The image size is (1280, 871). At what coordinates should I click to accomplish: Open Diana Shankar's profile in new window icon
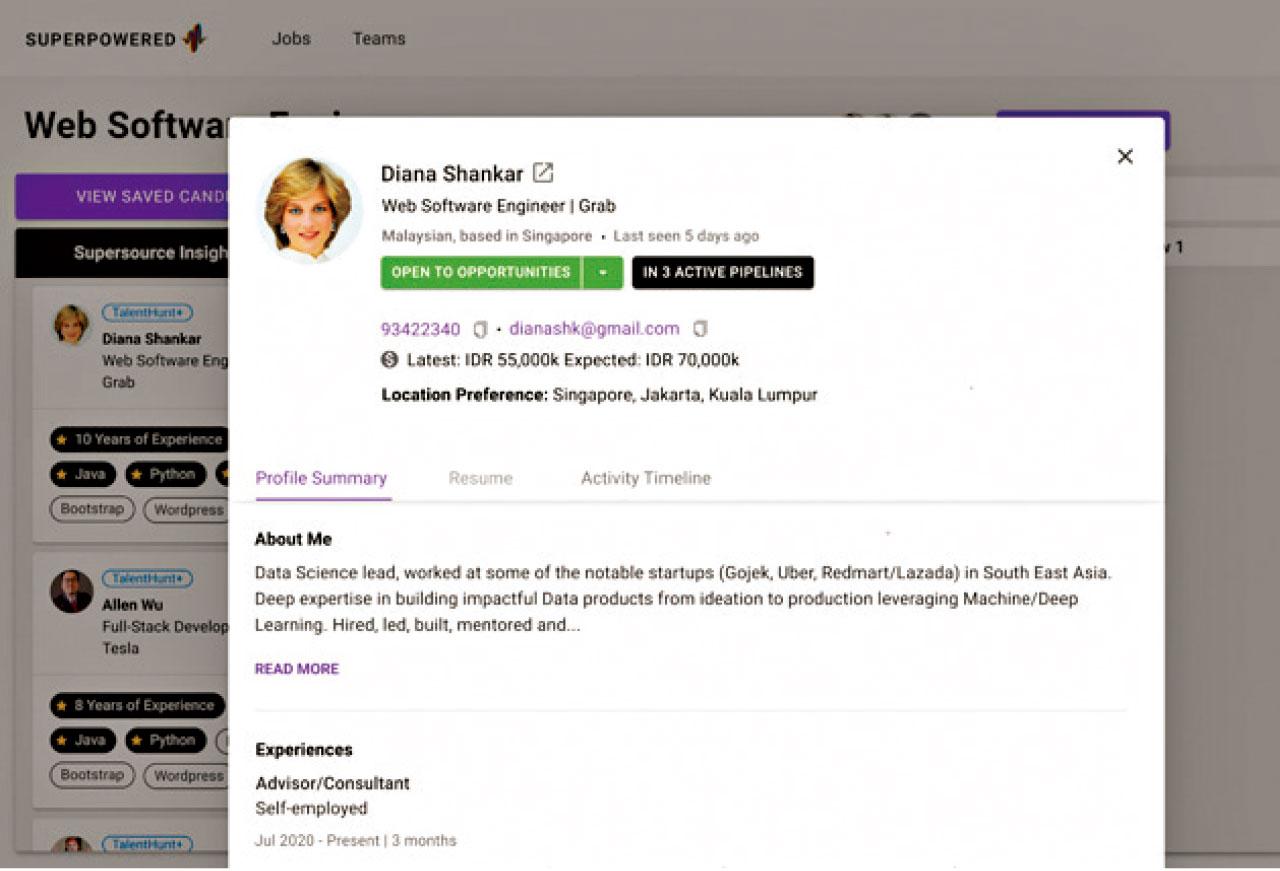(x=543, y=173)
